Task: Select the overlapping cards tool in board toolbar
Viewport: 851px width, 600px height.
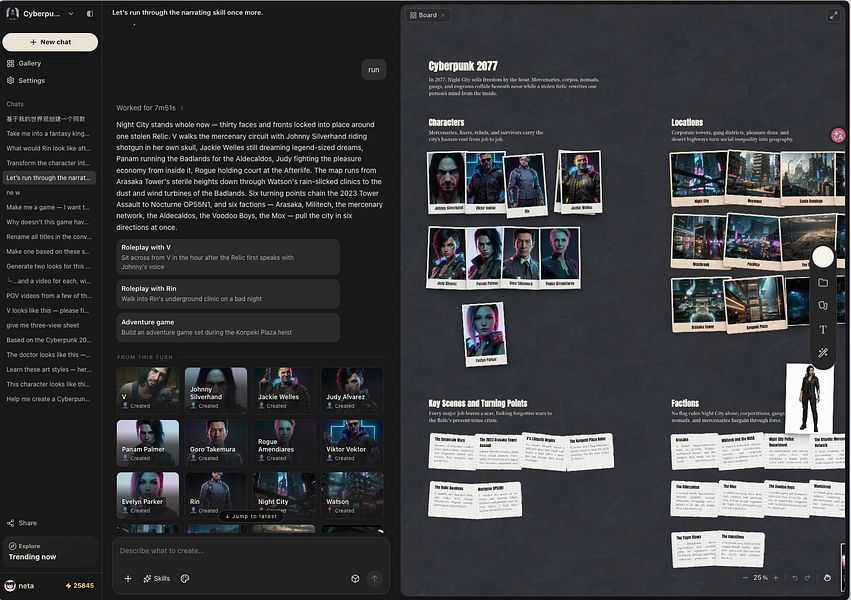Action: click(823, 305)
